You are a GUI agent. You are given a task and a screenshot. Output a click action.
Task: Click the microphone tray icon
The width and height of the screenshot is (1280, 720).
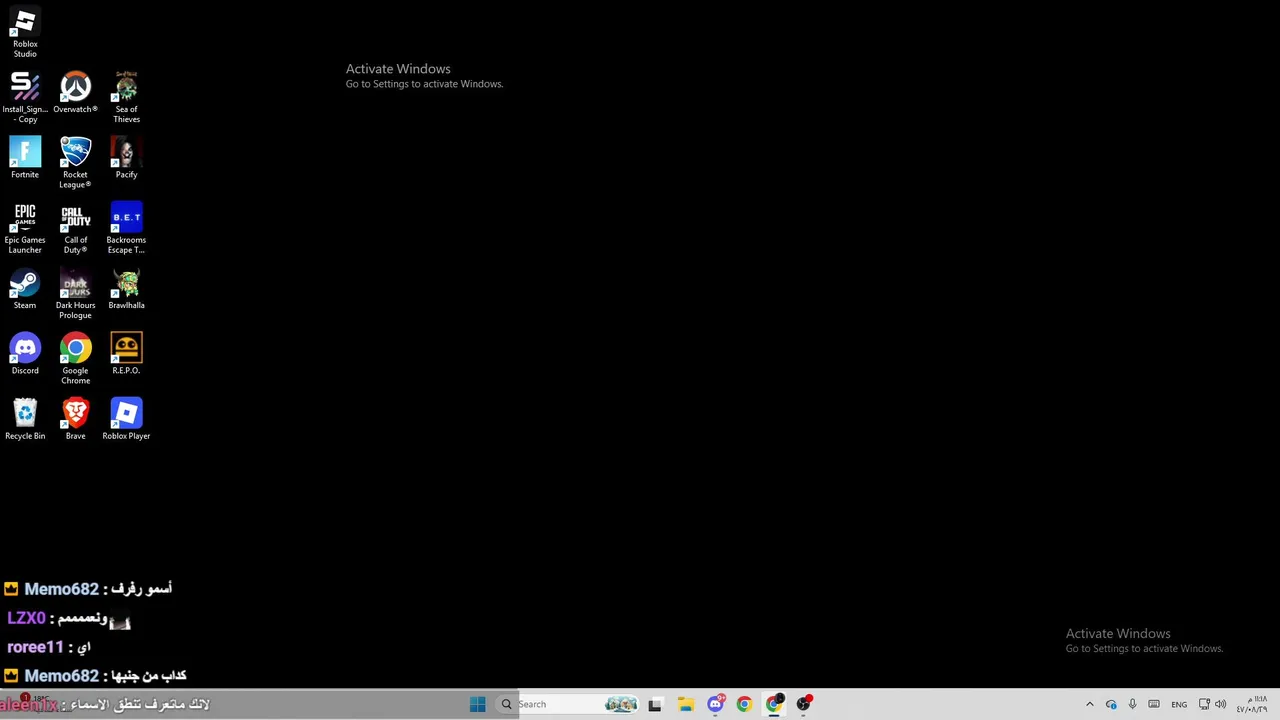(x=1132, y=704)
